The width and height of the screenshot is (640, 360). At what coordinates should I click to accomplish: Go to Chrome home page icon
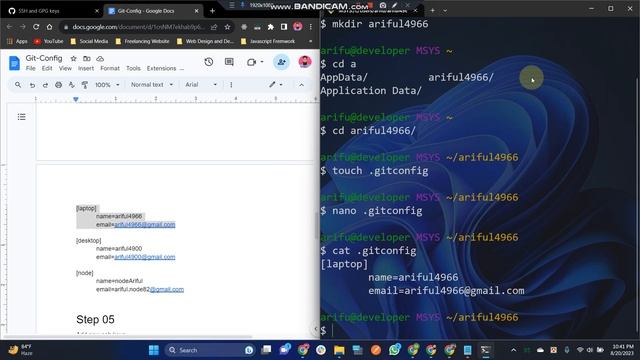(x=49, y=27)
